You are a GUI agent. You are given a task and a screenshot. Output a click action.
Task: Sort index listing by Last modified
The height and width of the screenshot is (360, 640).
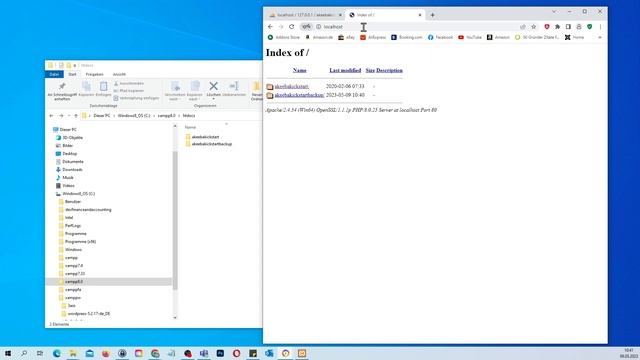[345, 70]
